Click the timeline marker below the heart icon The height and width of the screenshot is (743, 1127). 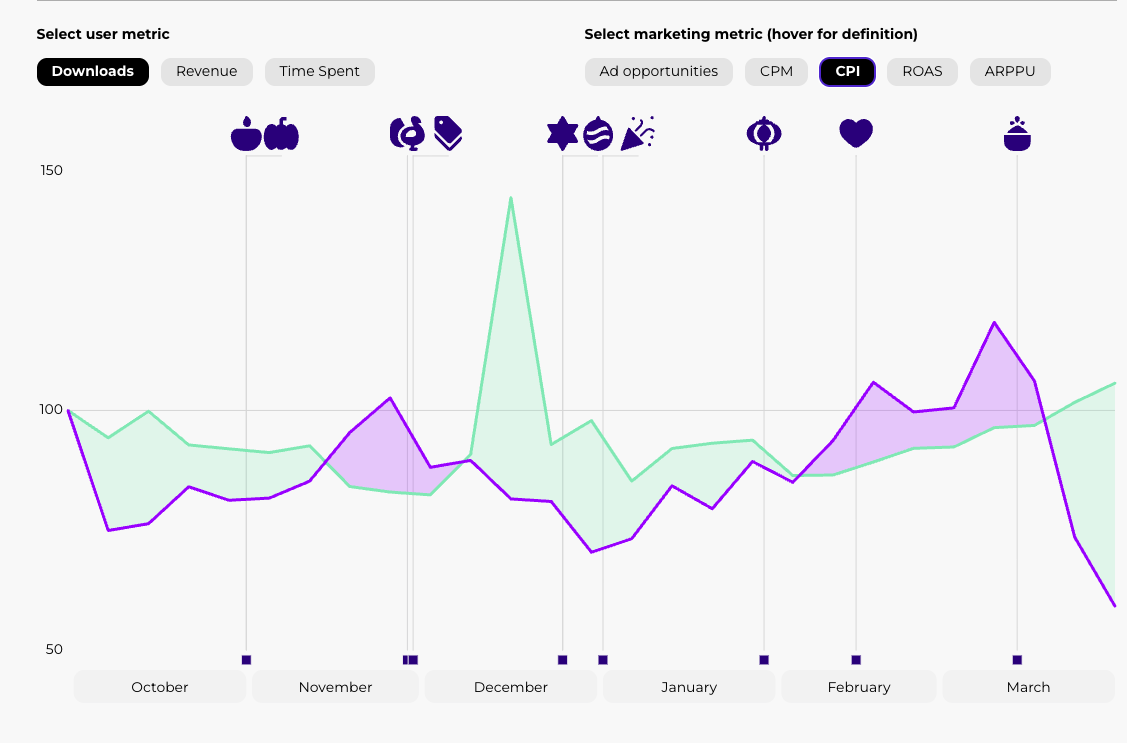click(856, 660)
